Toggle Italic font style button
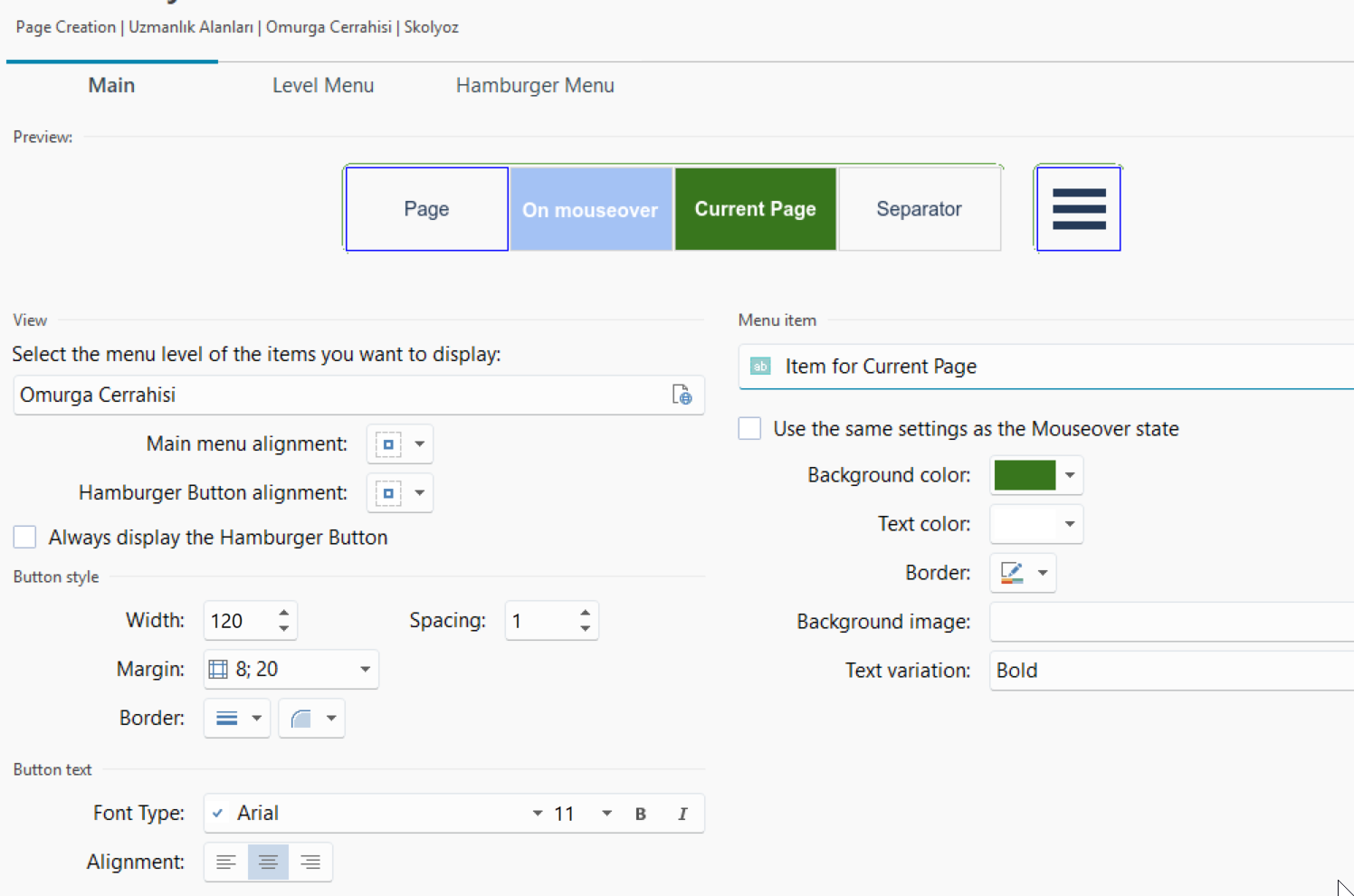1354x896 pixels. (x=682, y=814)
